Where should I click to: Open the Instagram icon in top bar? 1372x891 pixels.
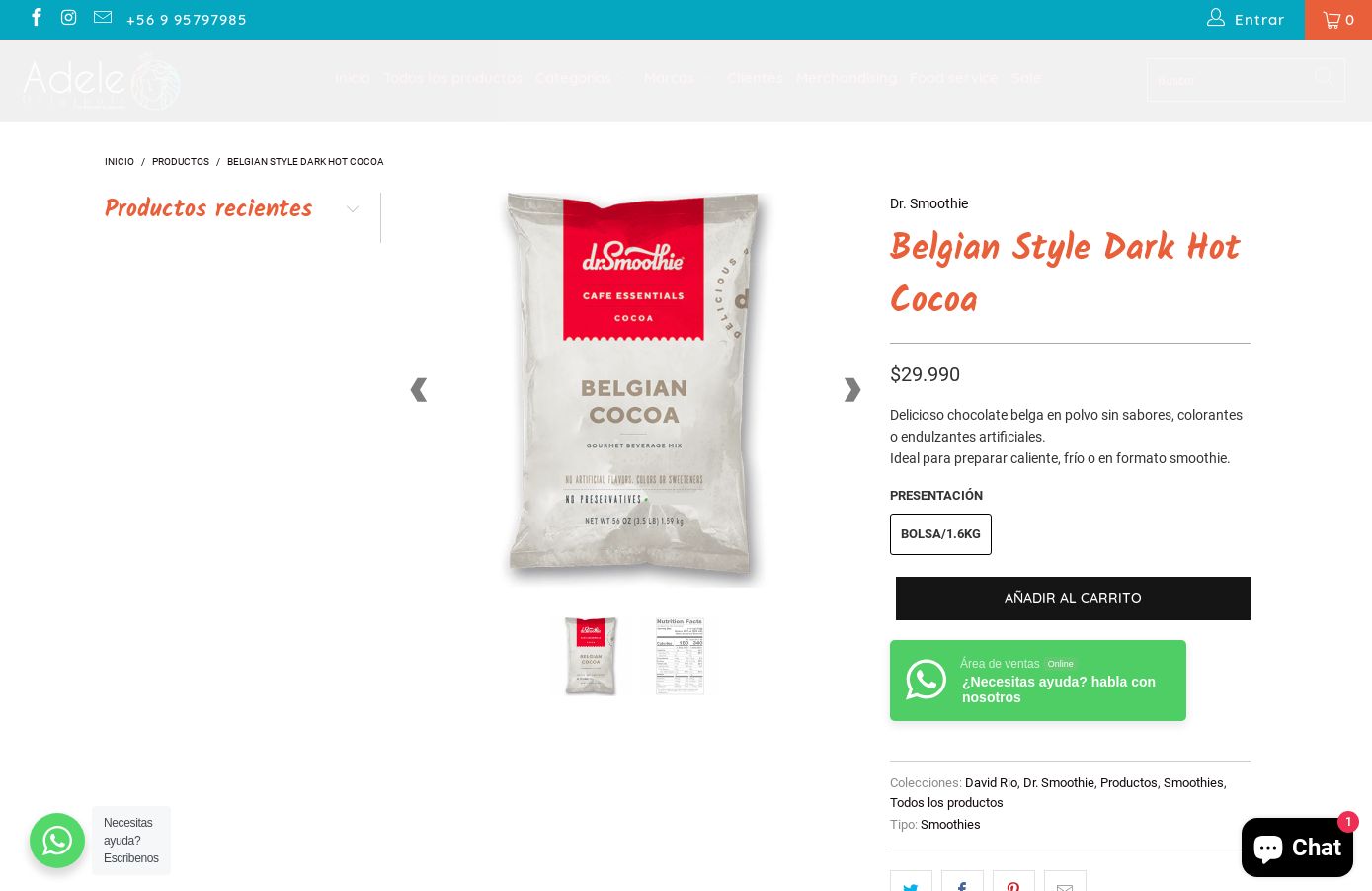click(x=69, y=18)
